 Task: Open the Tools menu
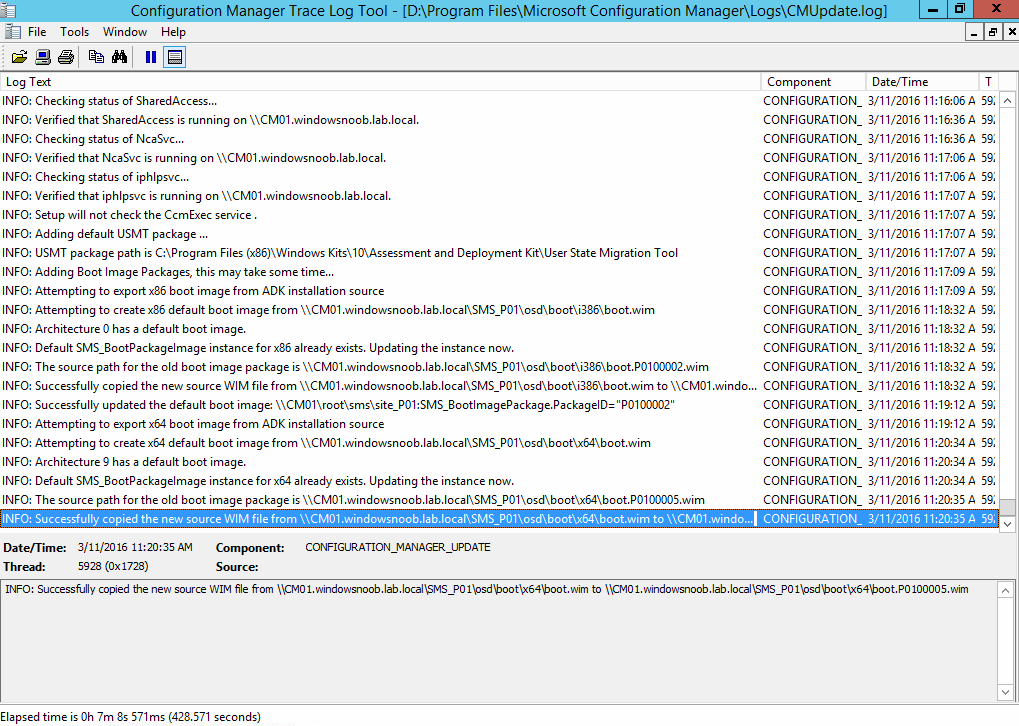click(x=75, y=32)
